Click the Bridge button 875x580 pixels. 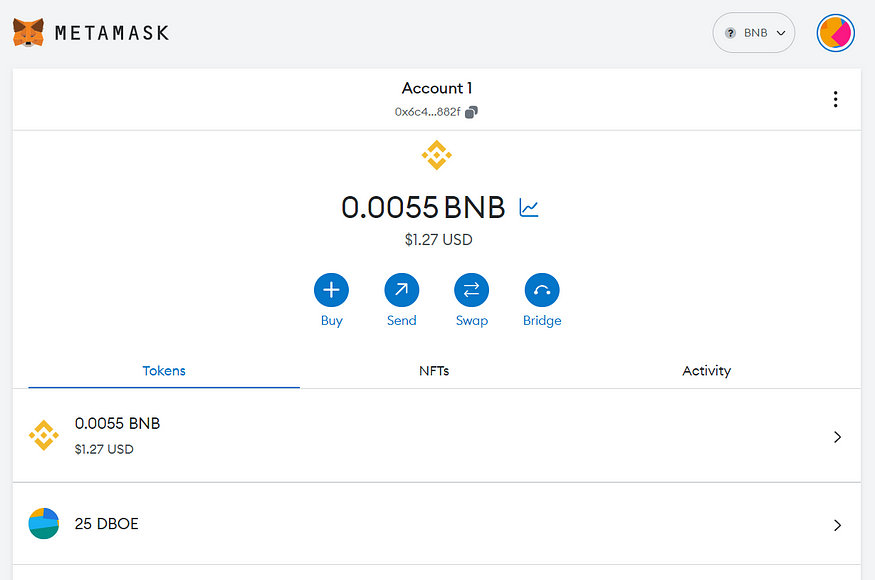pos(542,290)
